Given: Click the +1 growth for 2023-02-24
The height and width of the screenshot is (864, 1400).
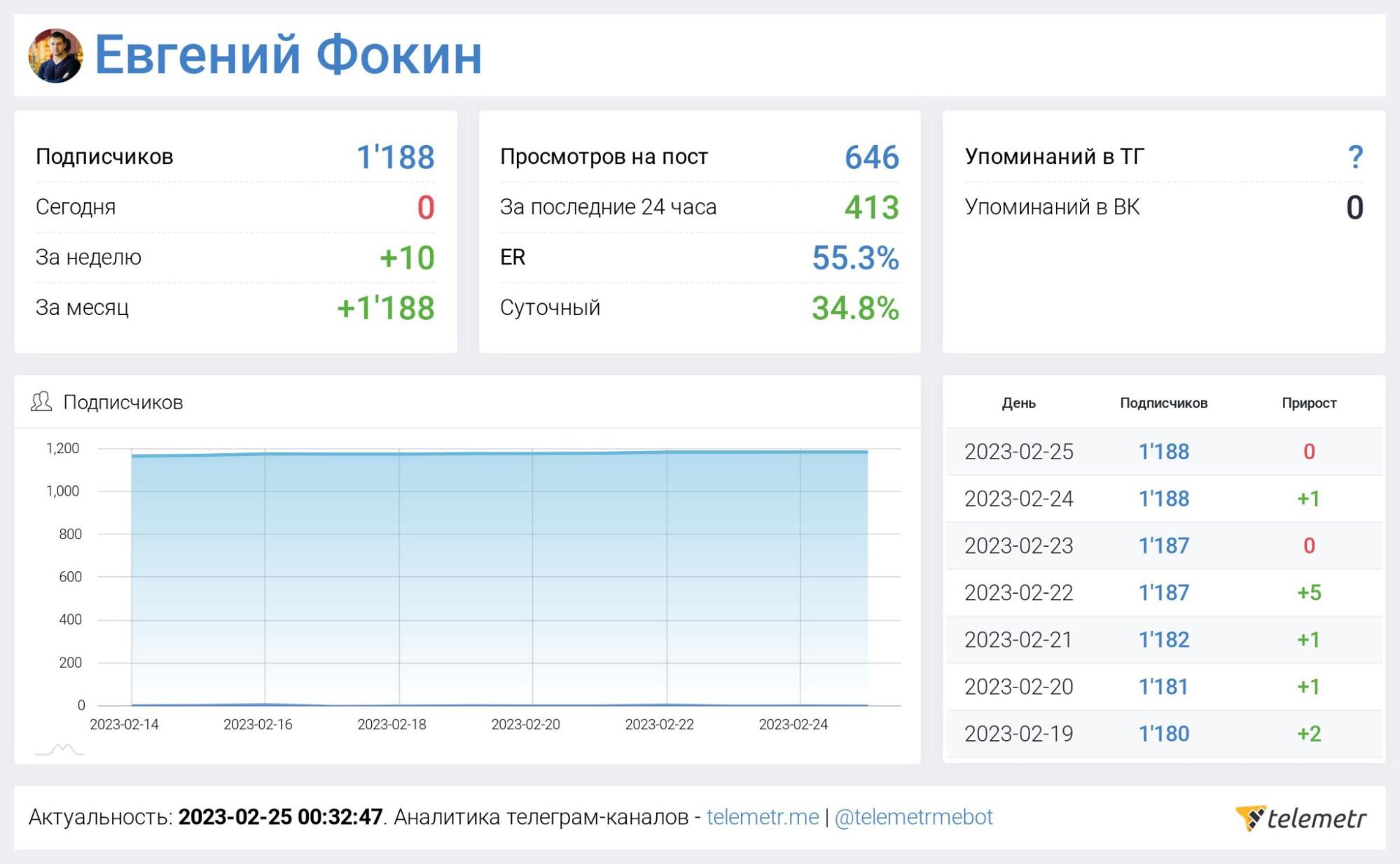Looking at the screenshot, I should (1308, 499).
